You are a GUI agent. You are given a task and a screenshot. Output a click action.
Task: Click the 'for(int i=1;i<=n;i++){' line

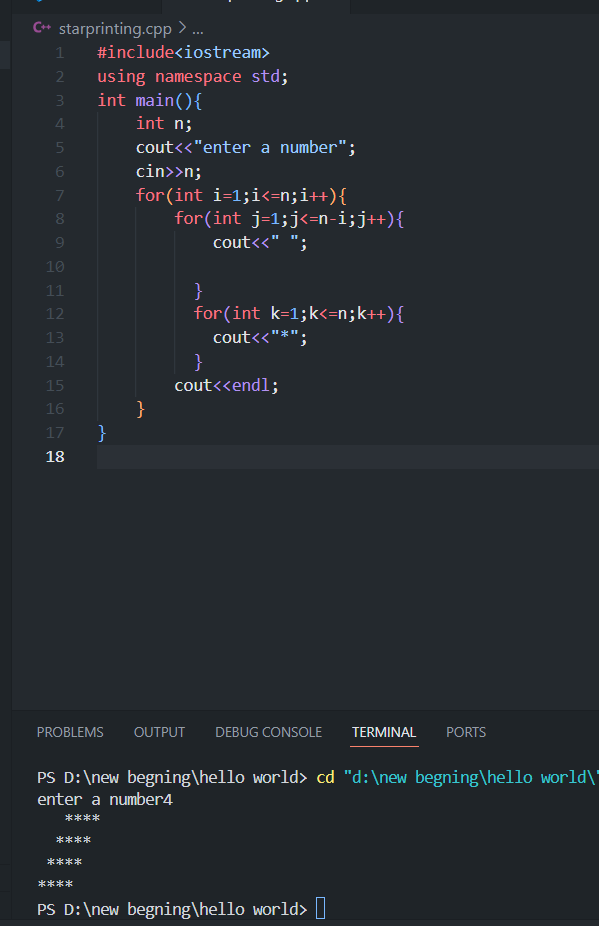(x=241, y=195)
